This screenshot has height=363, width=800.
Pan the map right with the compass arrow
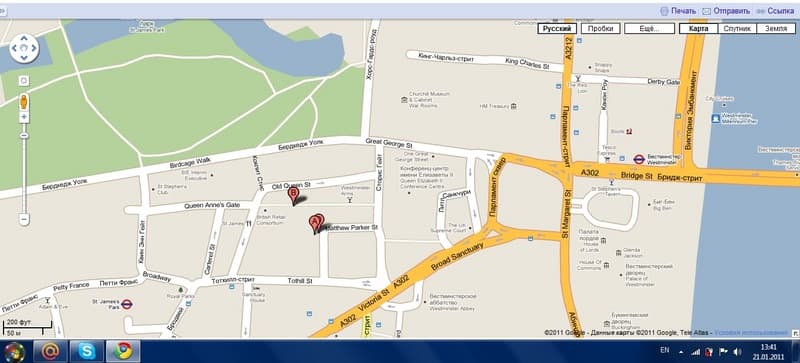click(x=33, y=49)
